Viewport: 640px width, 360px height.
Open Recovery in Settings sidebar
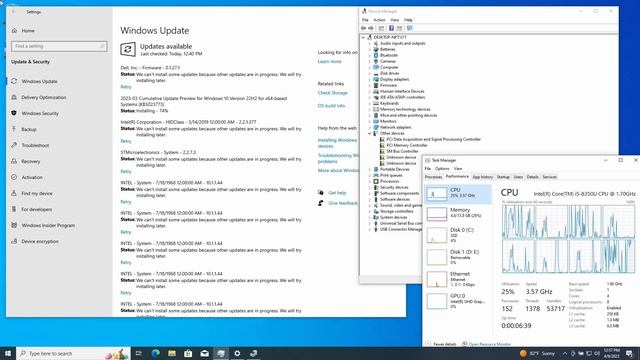point(31,161)
